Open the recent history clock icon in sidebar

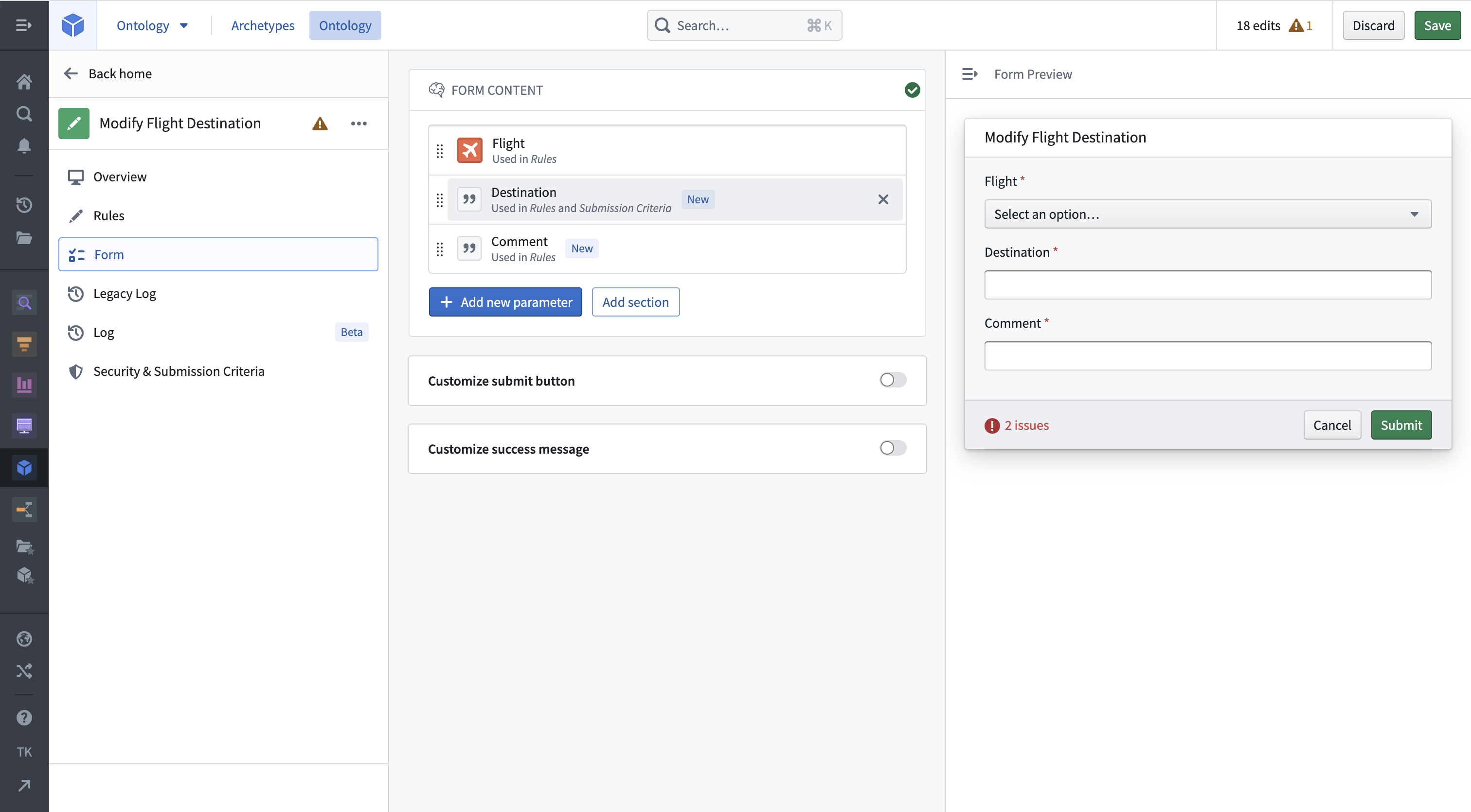[24, 205]
